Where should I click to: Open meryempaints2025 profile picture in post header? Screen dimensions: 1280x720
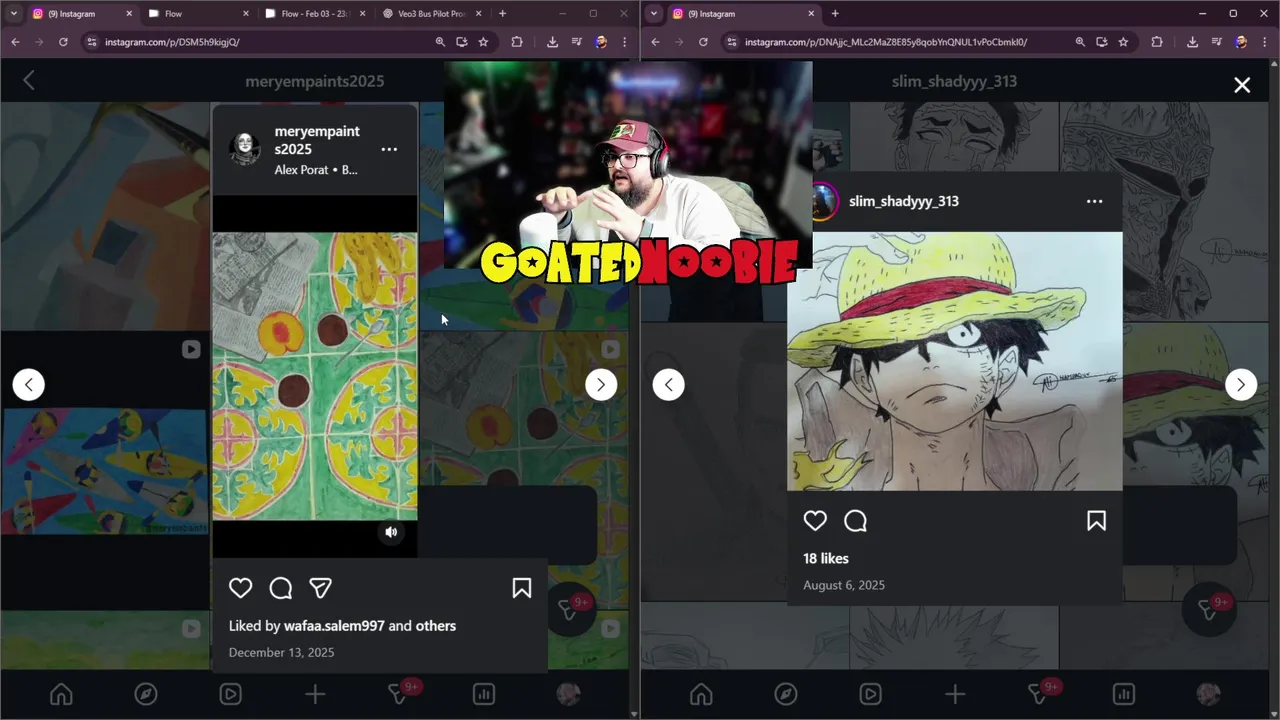245,149
